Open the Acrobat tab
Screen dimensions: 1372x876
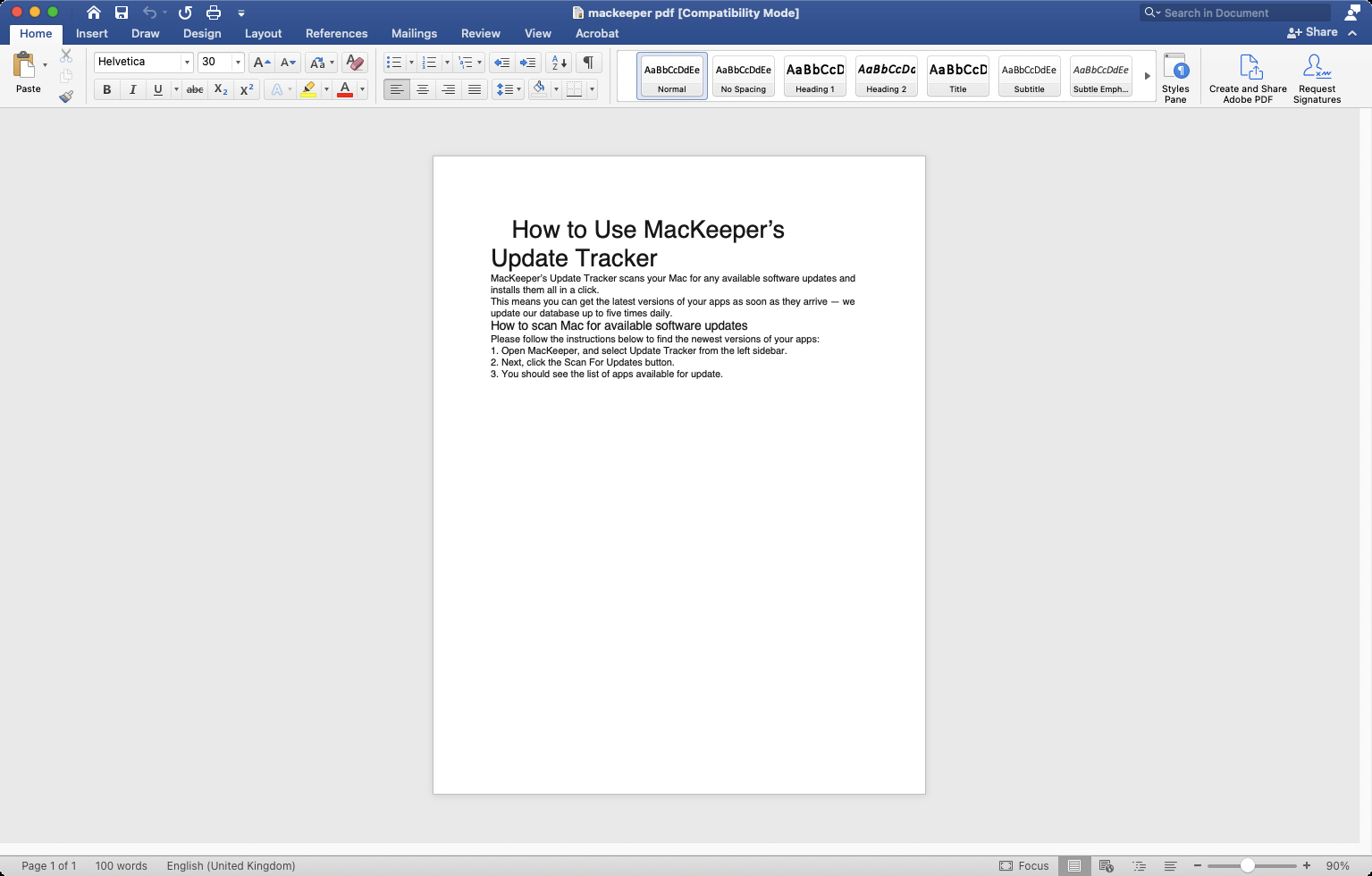(x=597, y=33)
